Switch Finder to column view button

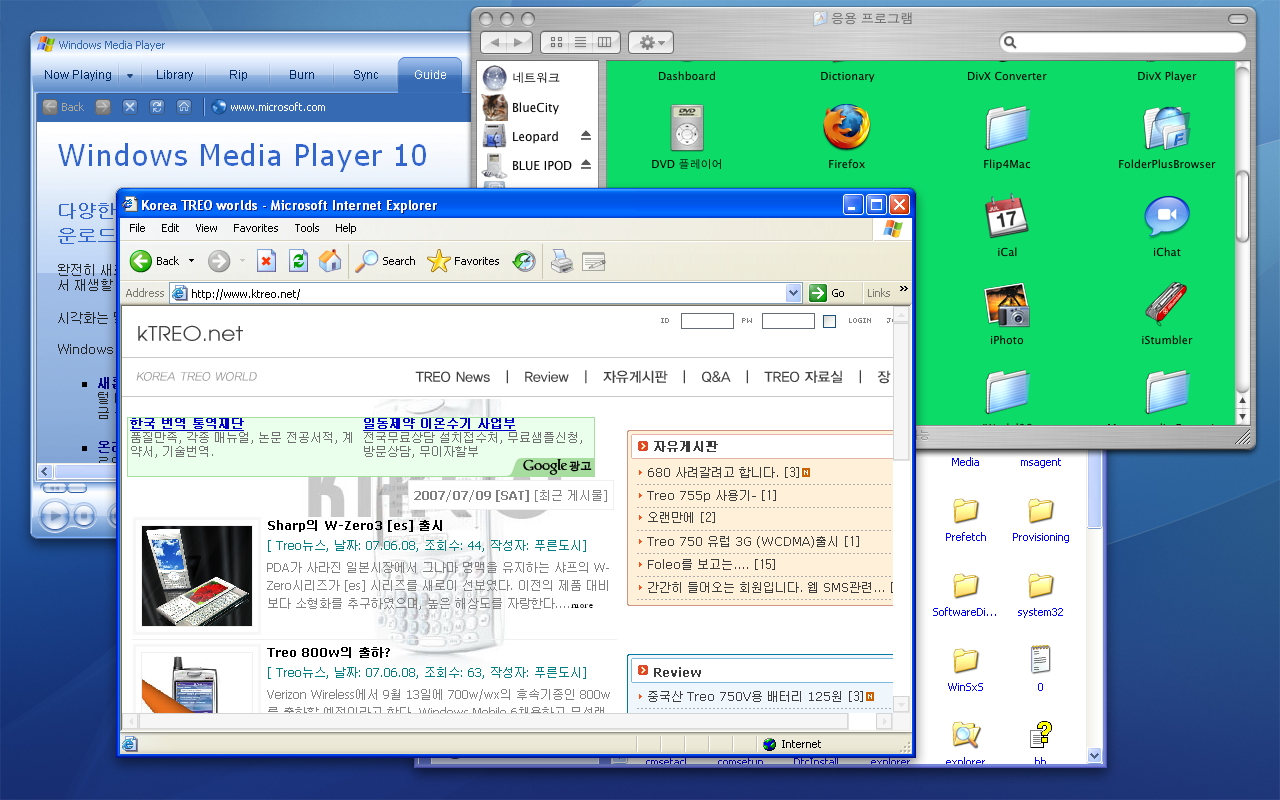pos(604,42)
